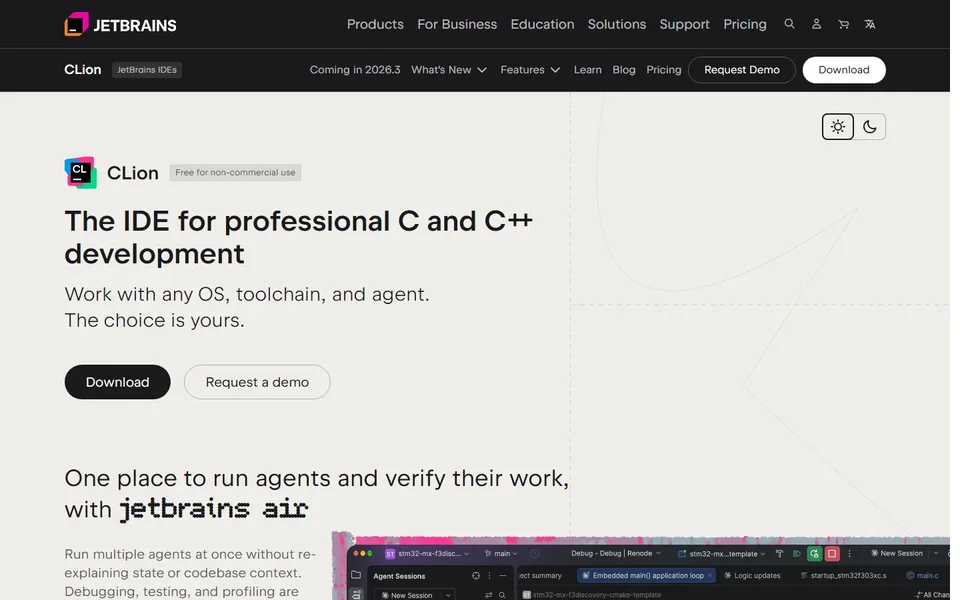This screenshot has width=960, height=600.
Task: Open the Education menu
Action: click(542, 24)
